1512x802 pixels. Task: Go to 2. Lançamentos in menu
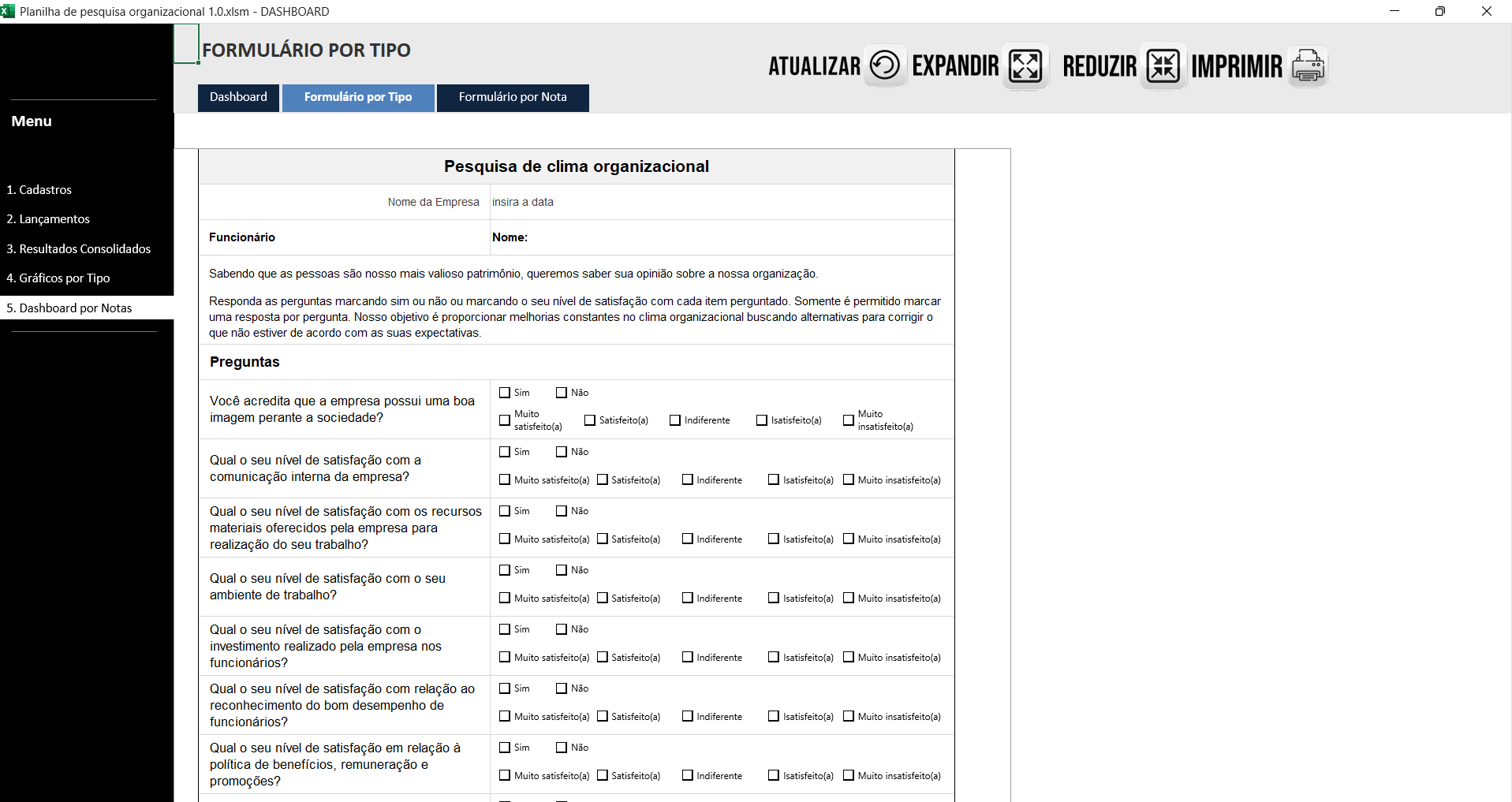48,219
